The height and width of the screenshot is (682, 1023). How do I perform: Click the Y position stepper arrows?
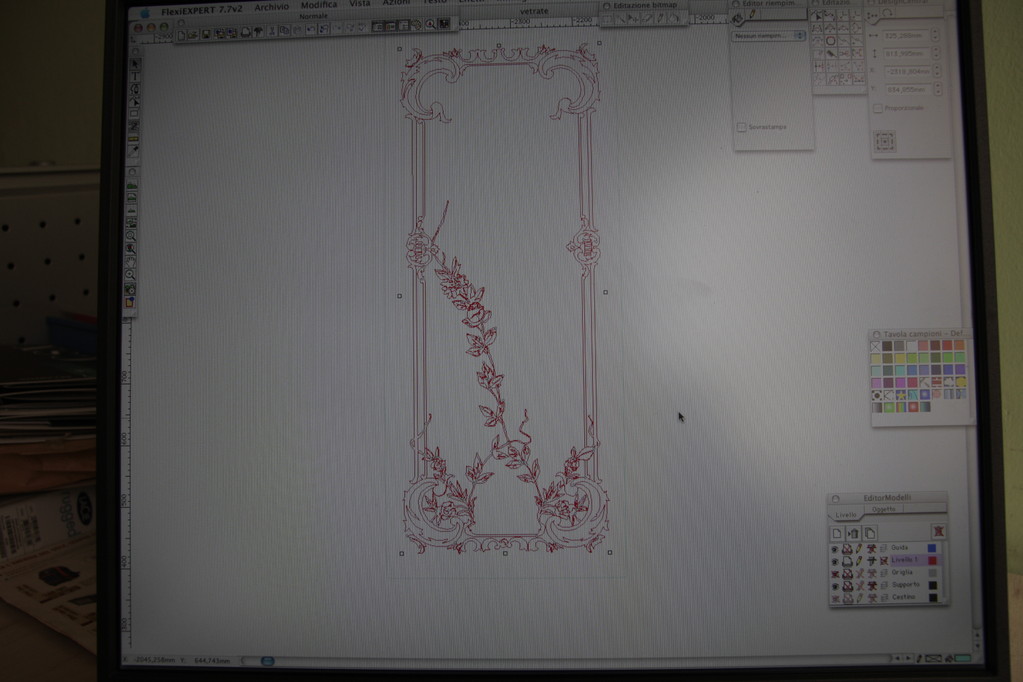coord(936,89)
